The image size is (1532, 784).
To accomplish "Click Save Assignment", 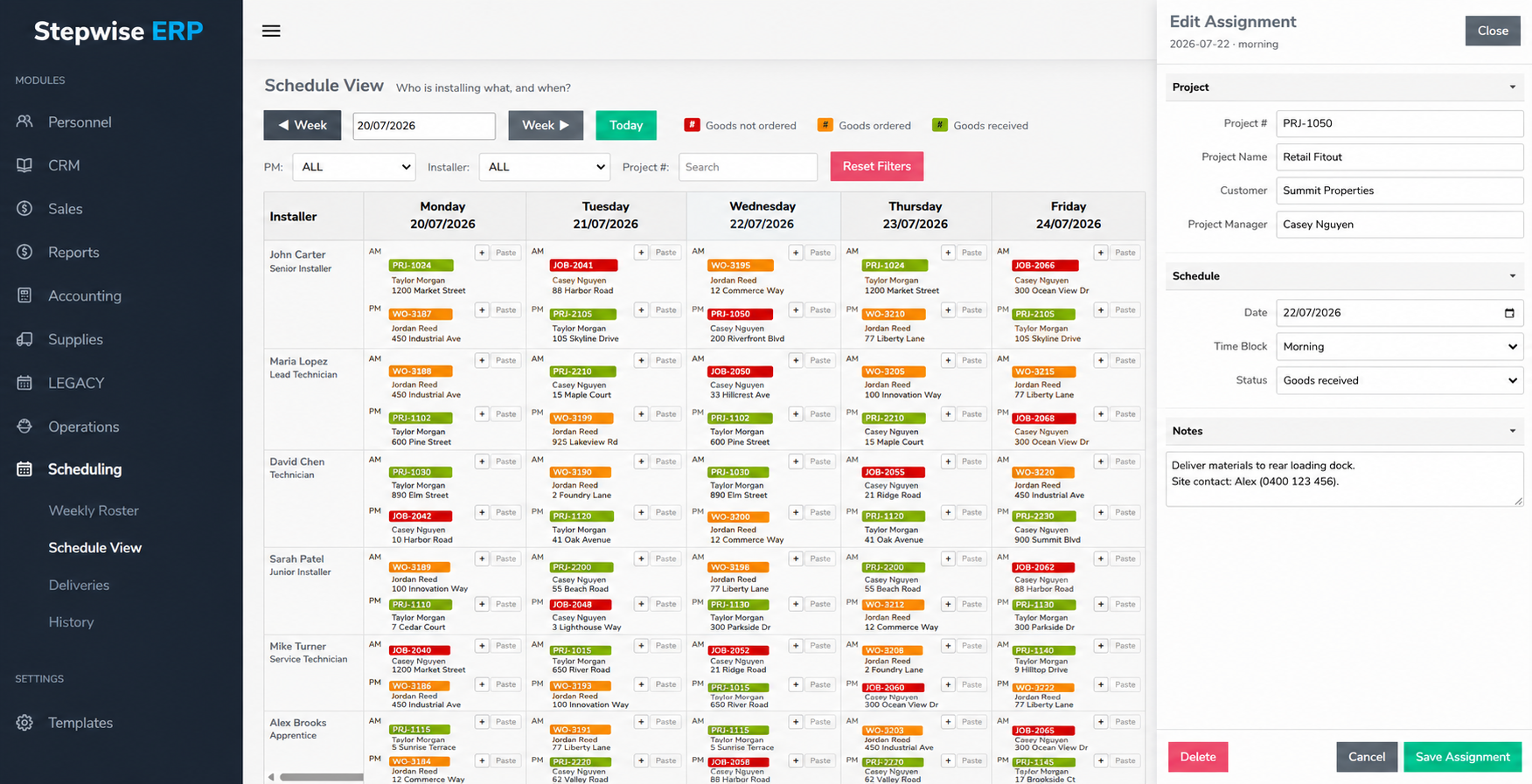I will tap(1463, 757).
